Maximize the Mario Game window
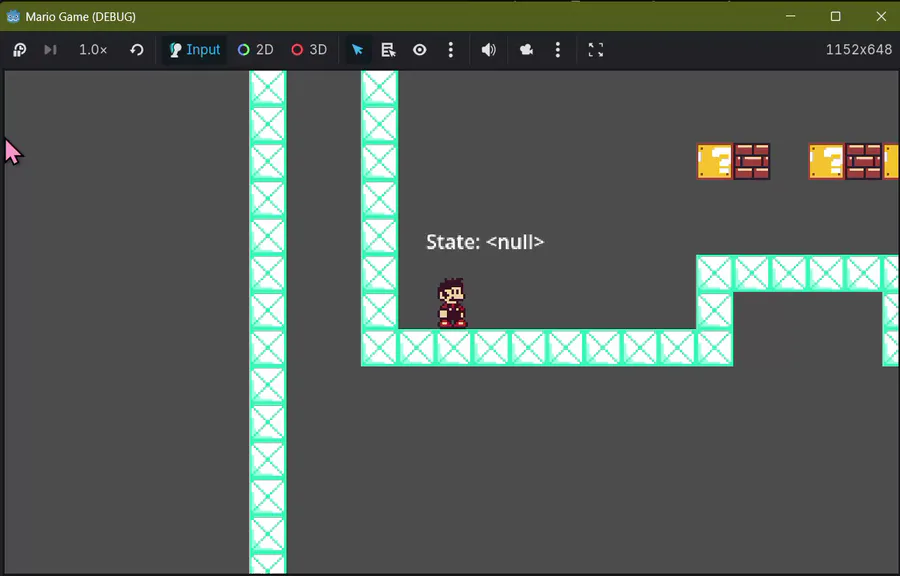 (836, 16)
